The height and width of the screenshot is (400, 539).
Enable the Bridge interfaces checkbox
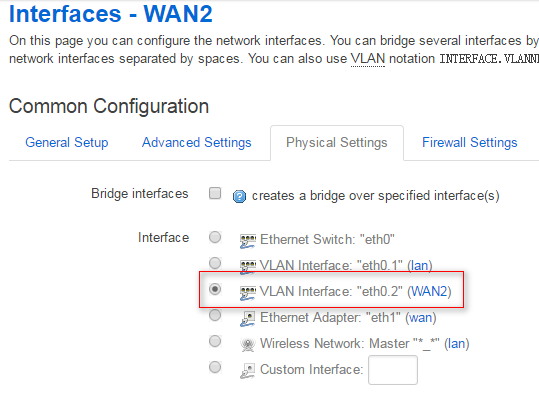(x=215, y=193)
